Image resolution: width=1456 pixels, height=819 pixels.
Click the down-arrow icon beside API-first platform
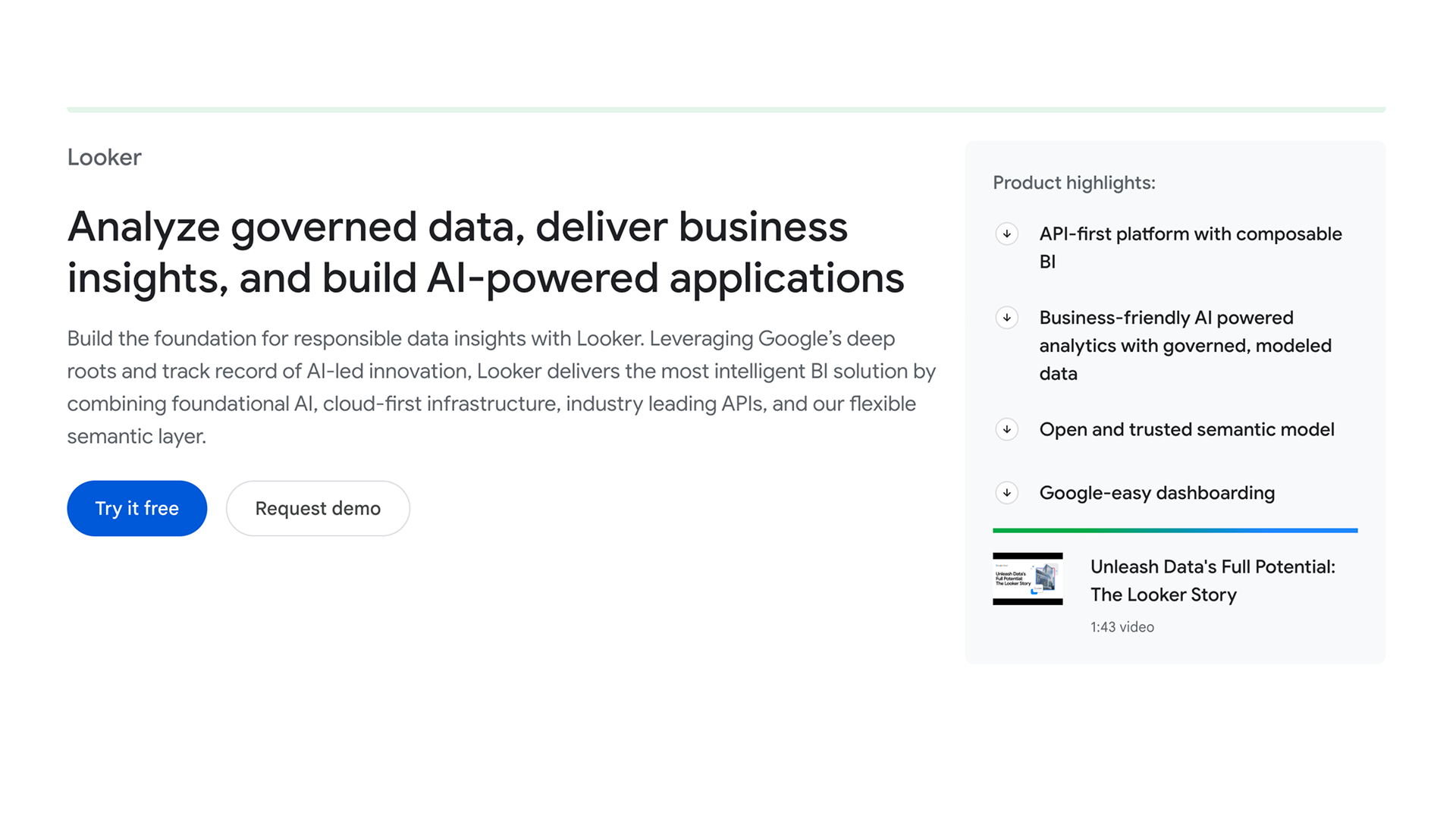[1006, 234]
